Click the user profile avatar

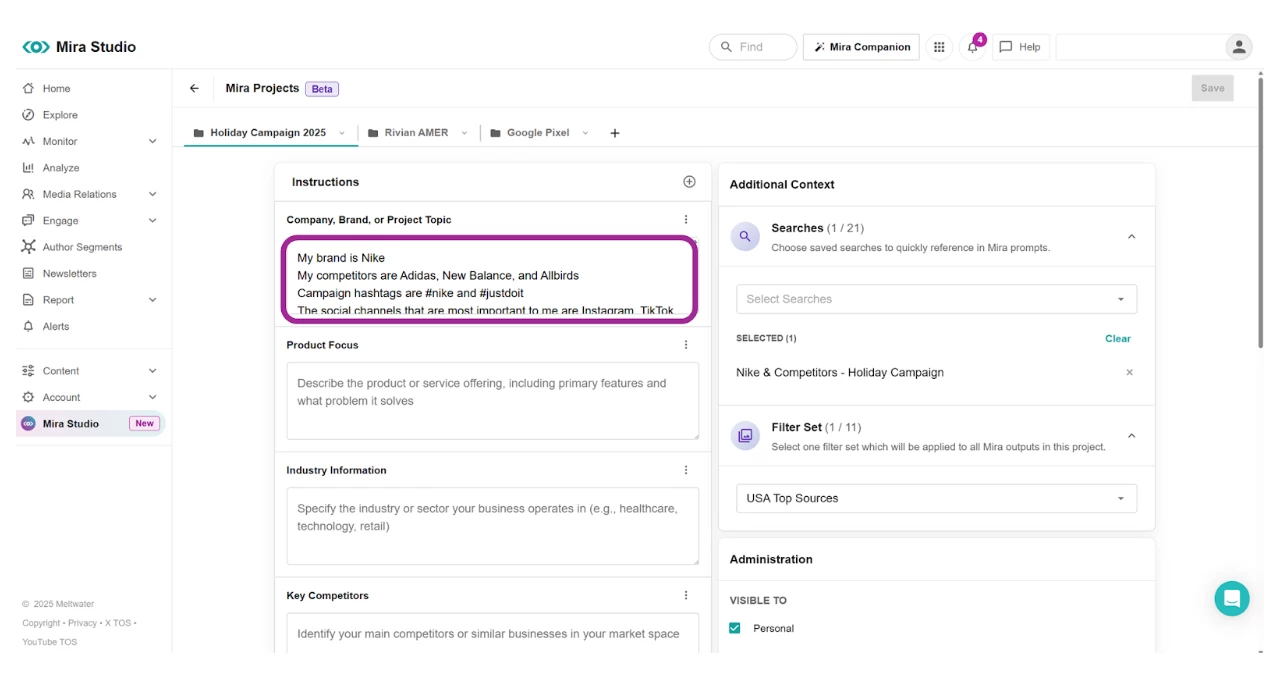tap(1239, 47)
